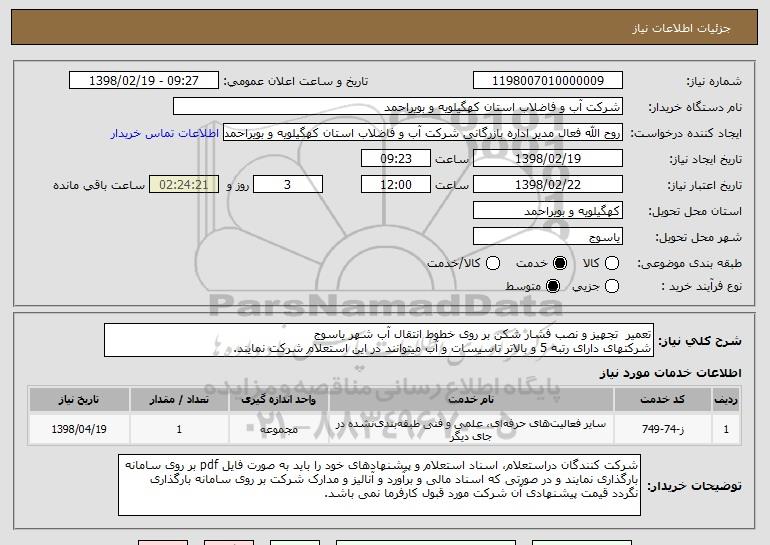Screen dimensions: 770x545
Task: Select the خدمت radio button
Action: [559, 263]
